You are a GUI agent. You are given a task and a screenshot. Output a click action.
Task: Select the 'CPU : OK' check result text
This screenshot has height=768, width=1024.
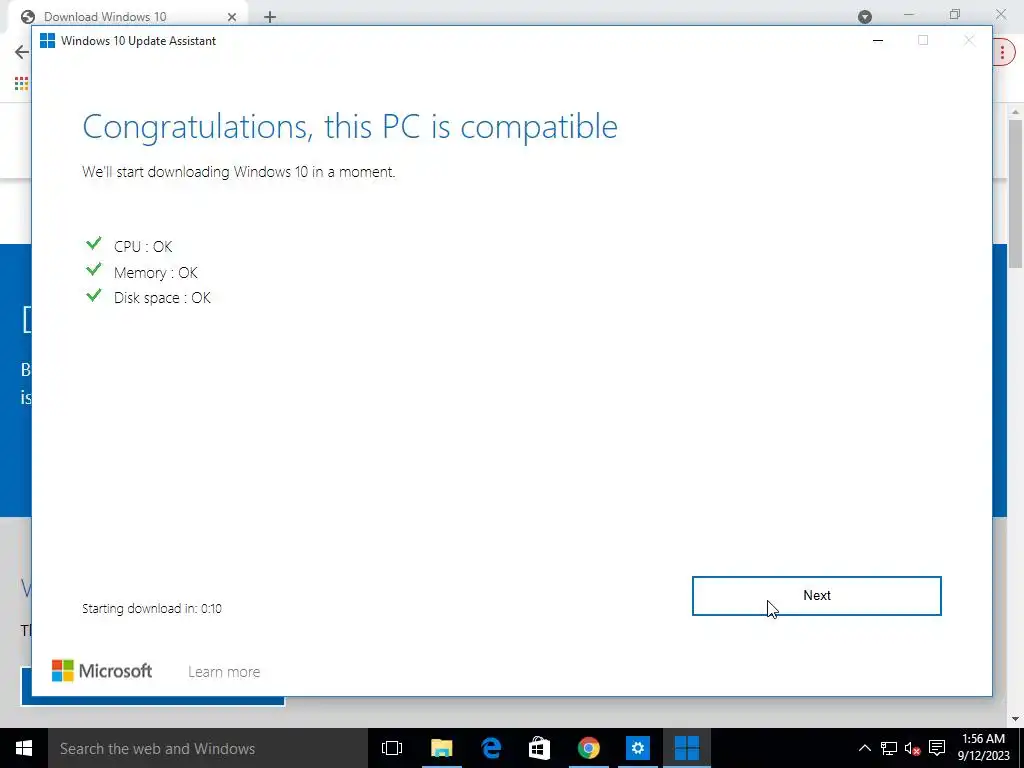(x=143, y=247)
